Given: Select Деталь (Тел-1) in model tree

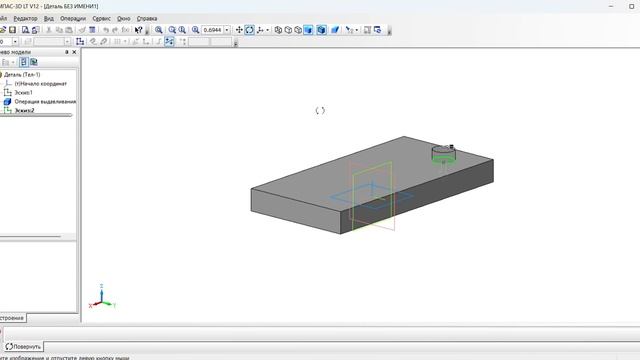Looking at the screenshot, I should pyautogui.click(x=22, y=75).
